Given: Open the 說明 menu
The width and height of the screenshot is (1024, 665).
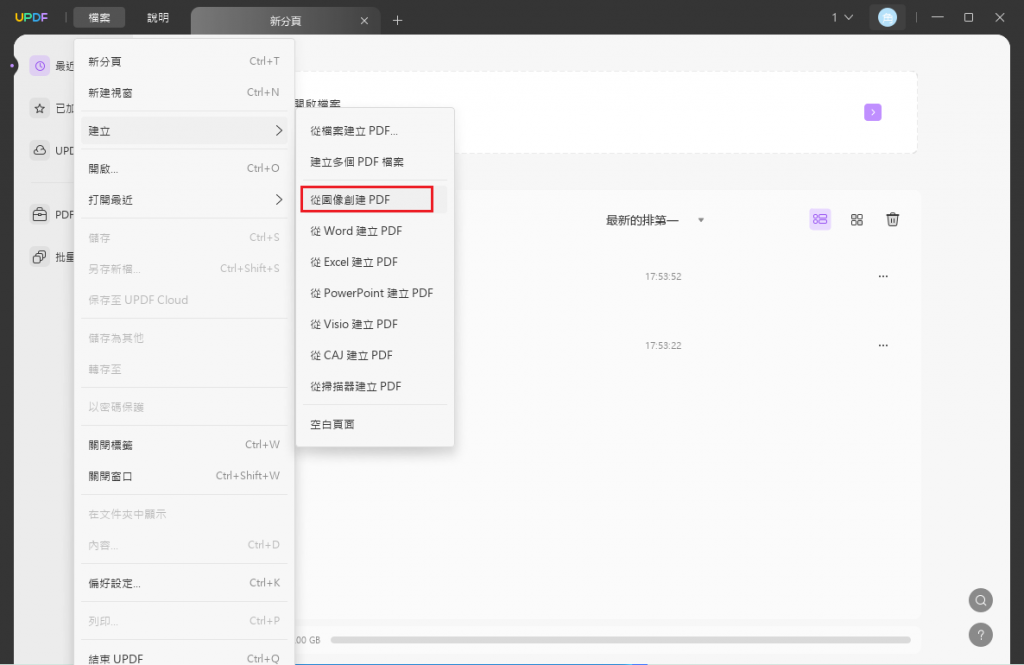Looking at the screenshot, I should pos(157,18).
